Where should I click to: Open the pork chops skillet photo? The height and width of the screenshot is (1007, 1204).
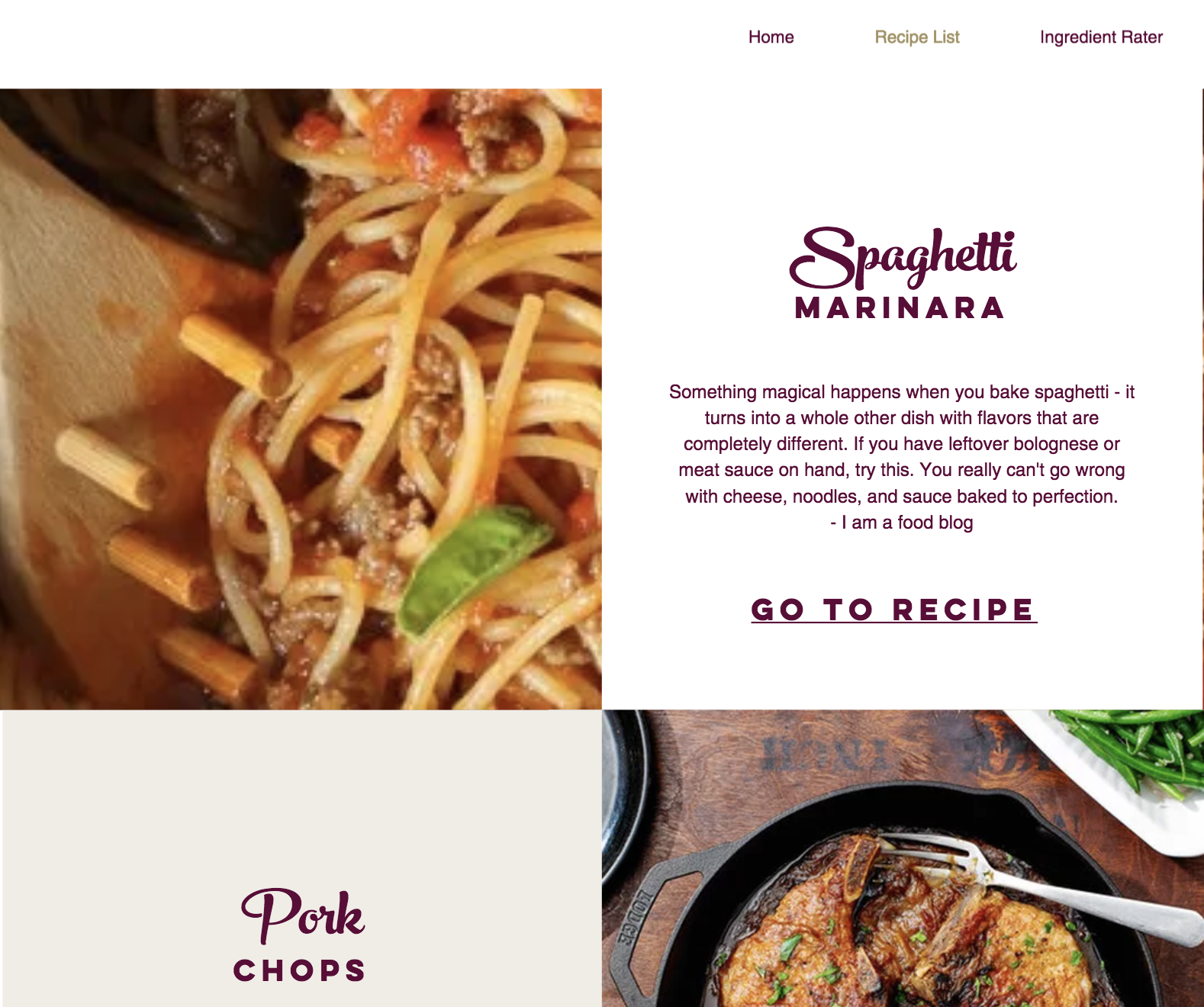pyautogui.click(x=903, y=858)
